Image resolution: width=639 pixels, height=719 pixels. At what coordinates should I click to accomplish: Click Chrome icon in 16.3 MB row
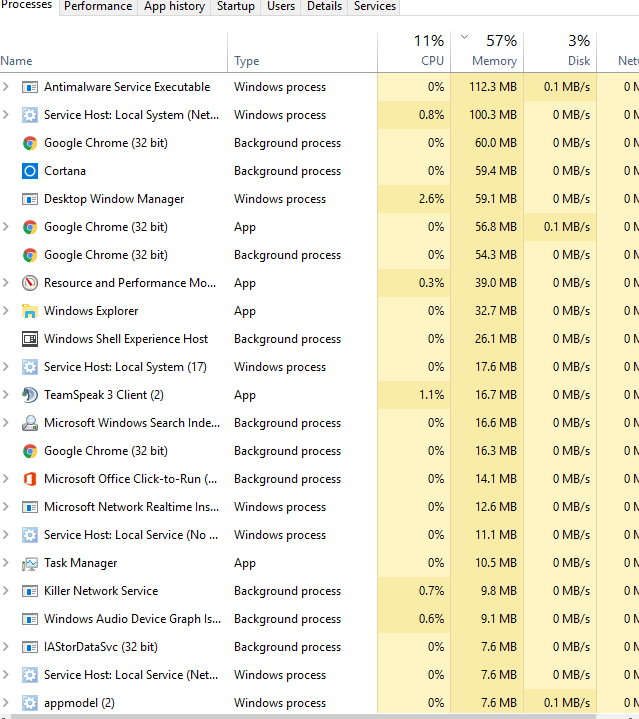(x=30, y=451)
